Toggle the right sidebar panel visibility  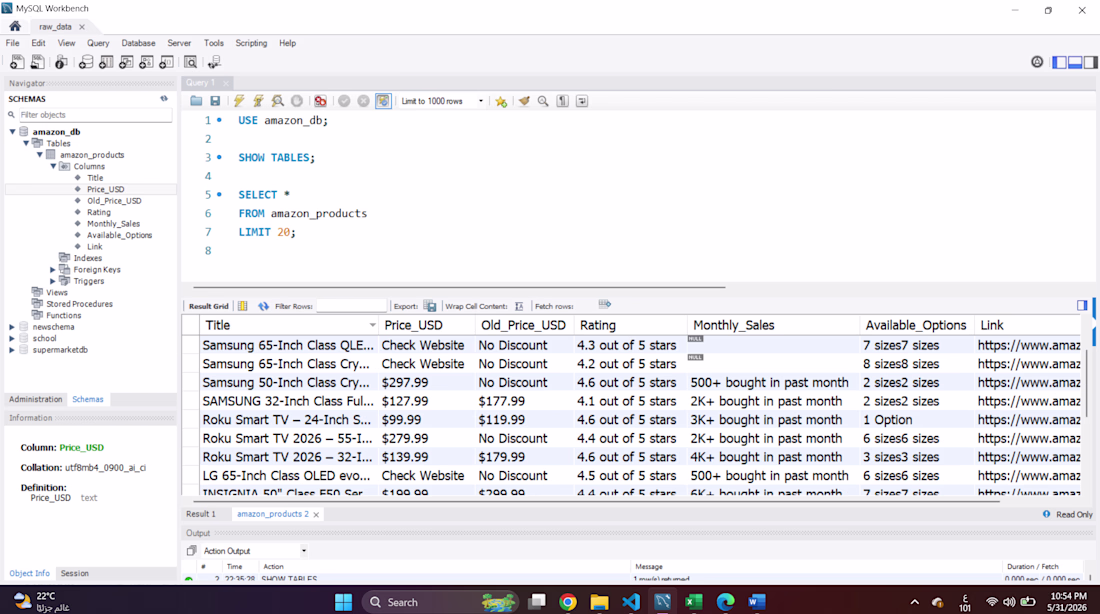tap(1090, 62)
